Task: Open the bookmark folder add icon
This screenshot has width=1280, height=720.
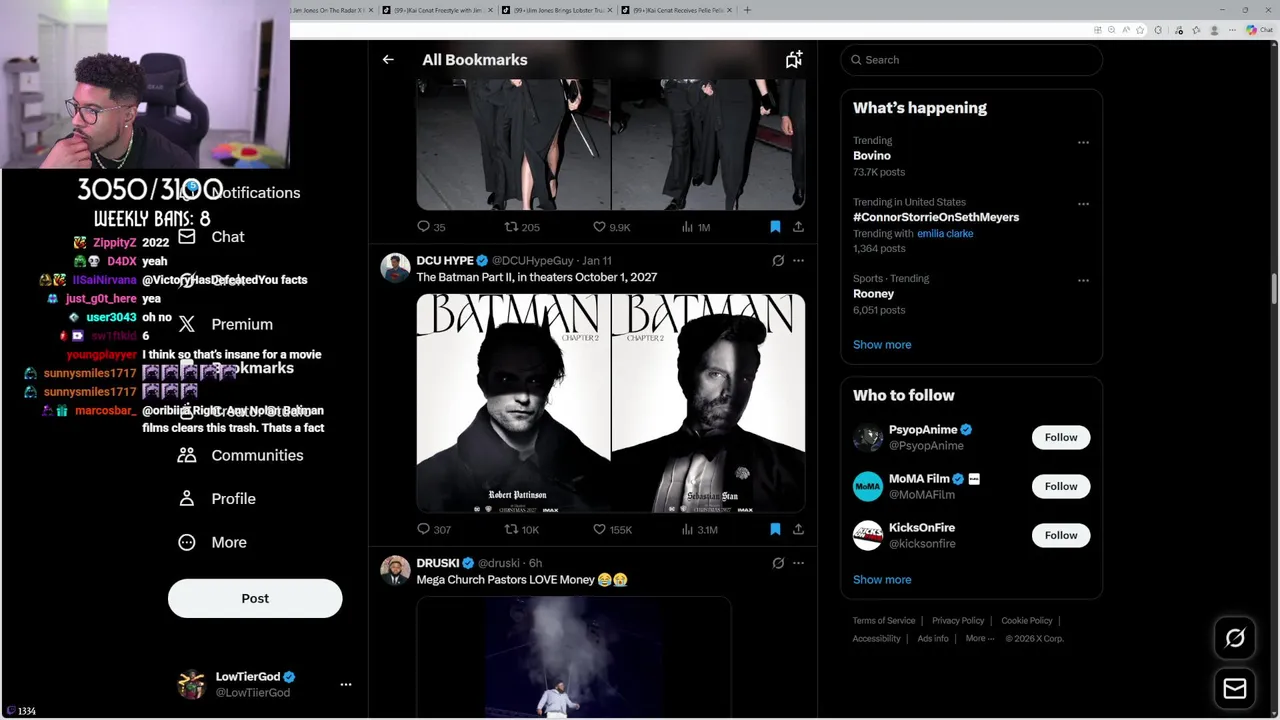Action: [x=794, y=60]
